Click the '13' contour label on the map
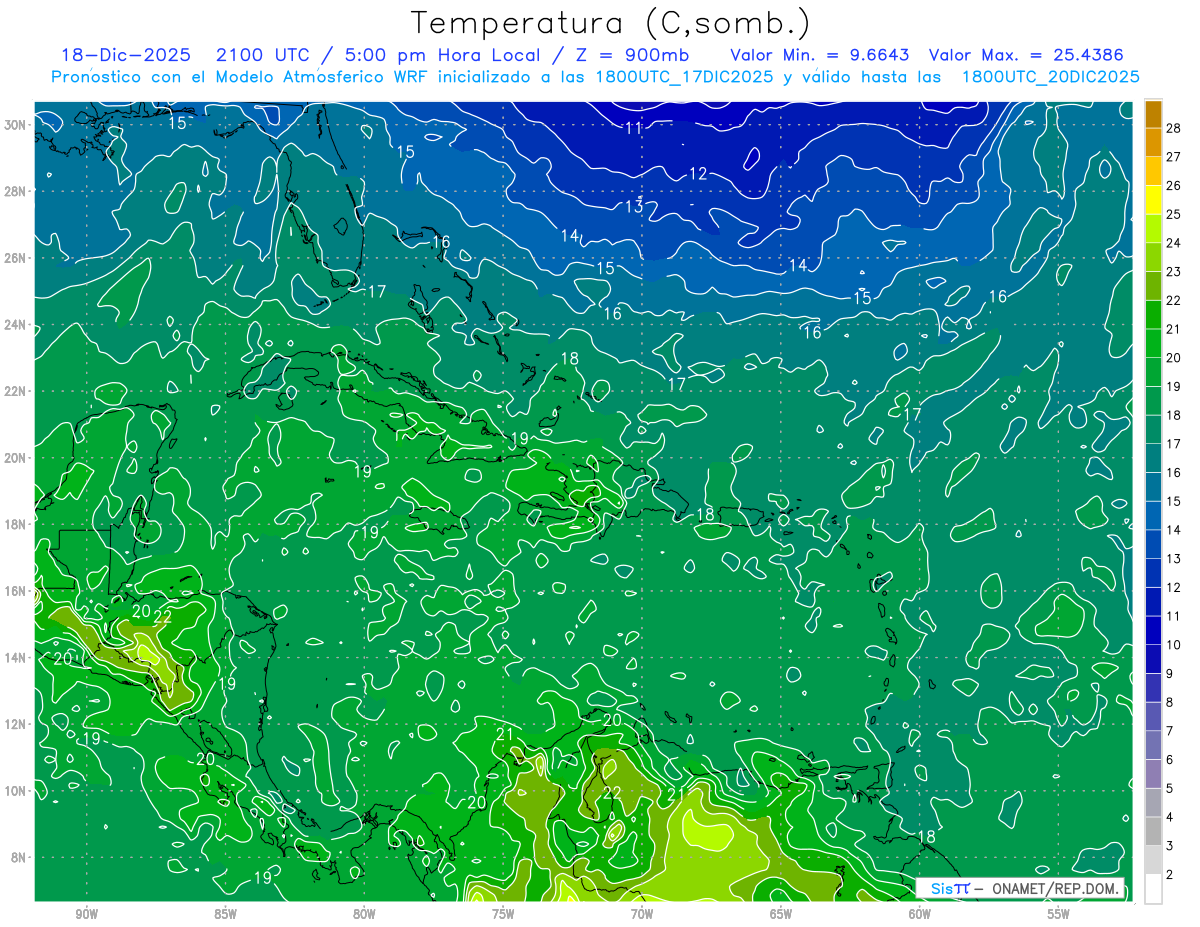Image resolution: width=1200 pixels, height=927 pixels. click(x=634, y=207)
